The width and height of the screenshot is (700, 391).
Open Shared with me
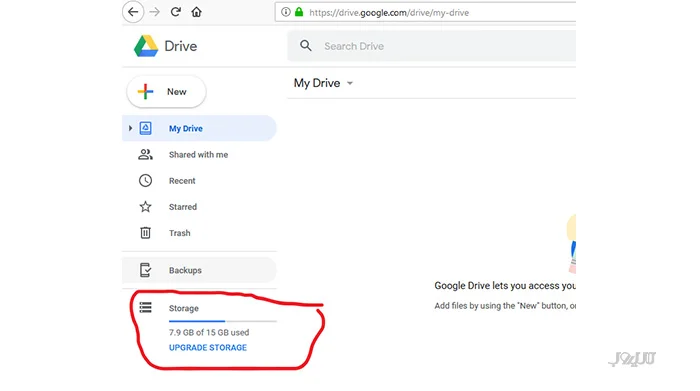coord(199,154)
